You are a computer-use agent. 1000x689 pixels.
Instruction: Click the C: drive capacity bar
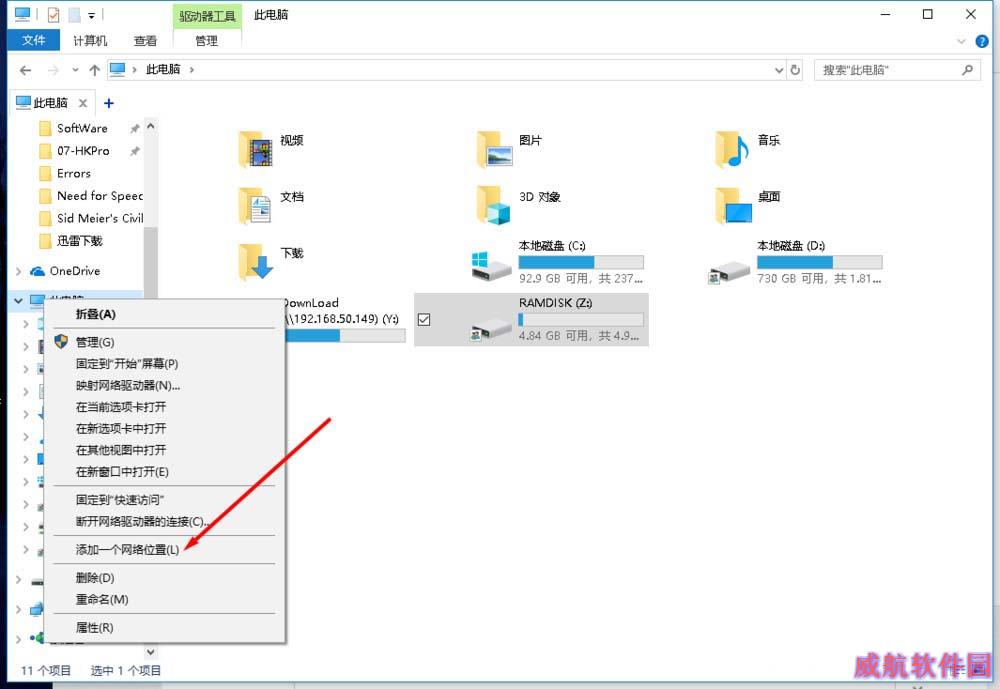(x=580, y=262)
